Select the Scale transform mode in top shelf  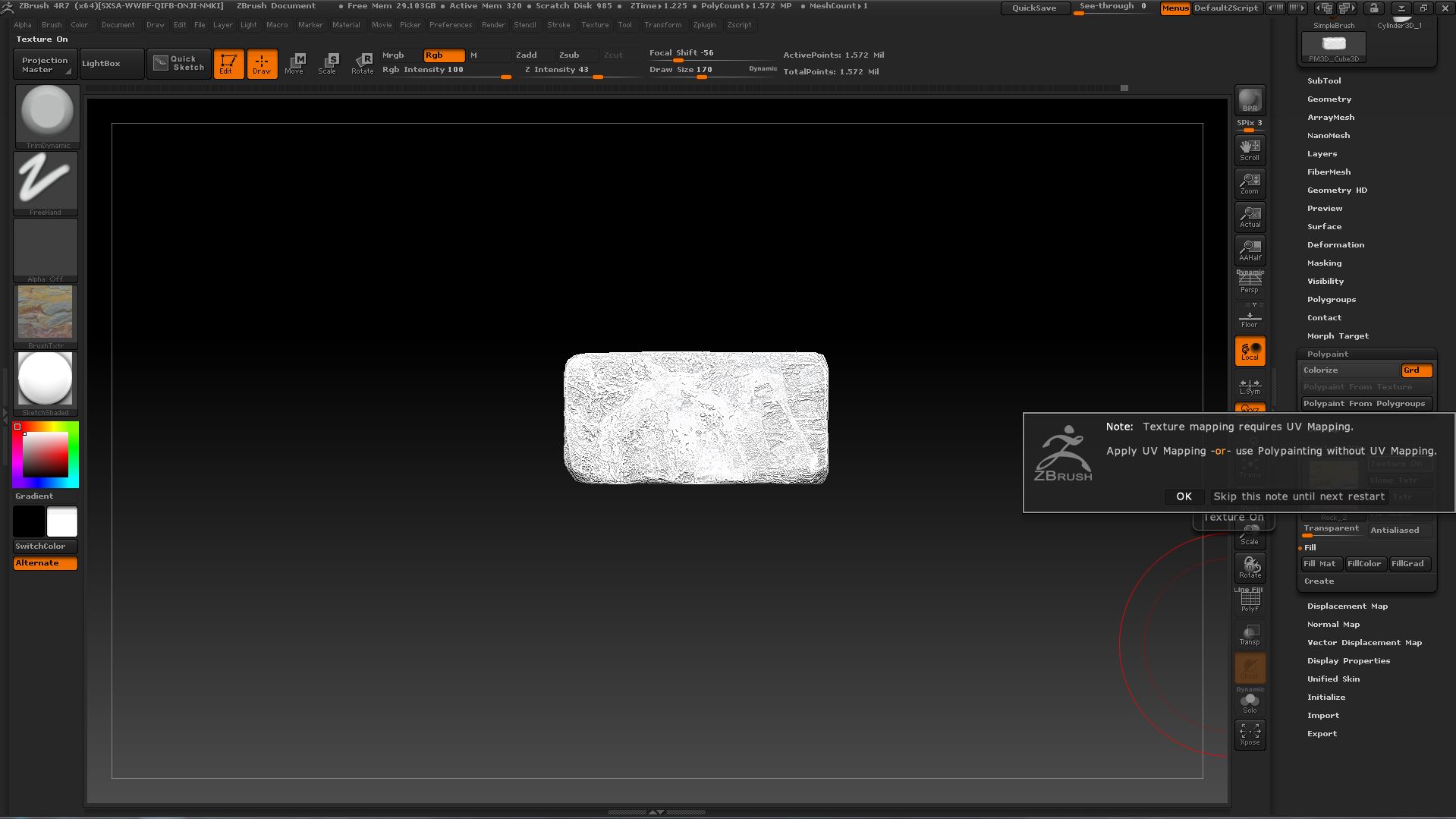coord(328,64)
